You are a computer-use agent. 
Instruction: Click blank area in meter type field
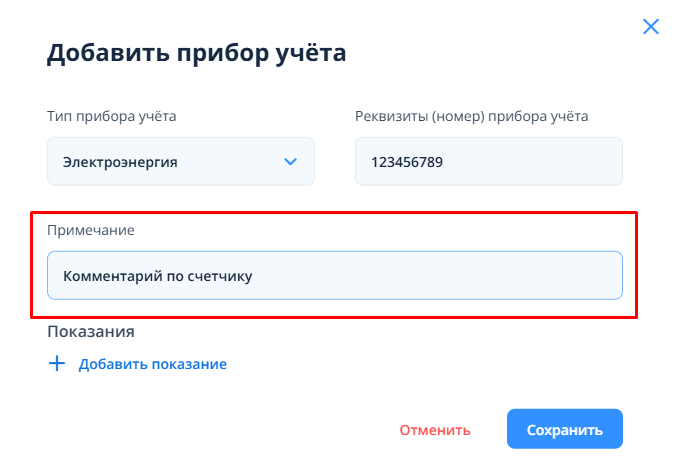point(232,161)
